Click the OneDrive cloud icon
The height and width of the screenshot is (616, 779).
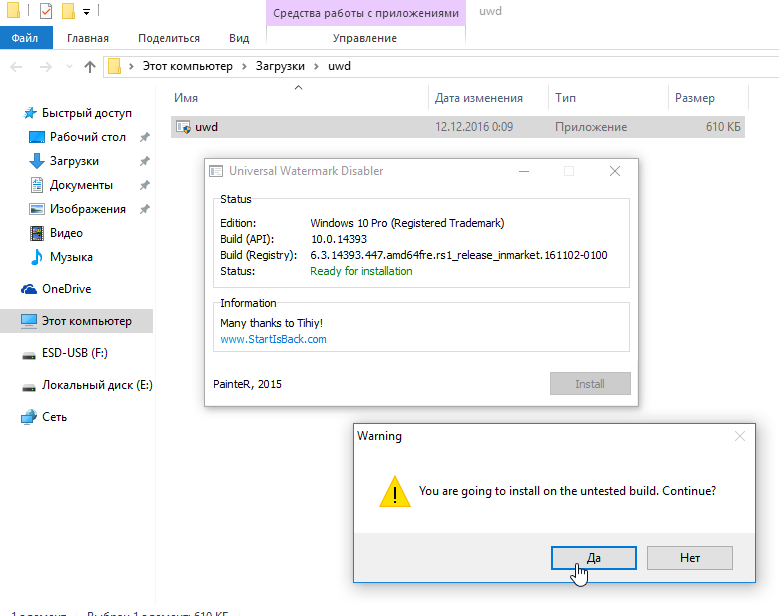point(29,289)
